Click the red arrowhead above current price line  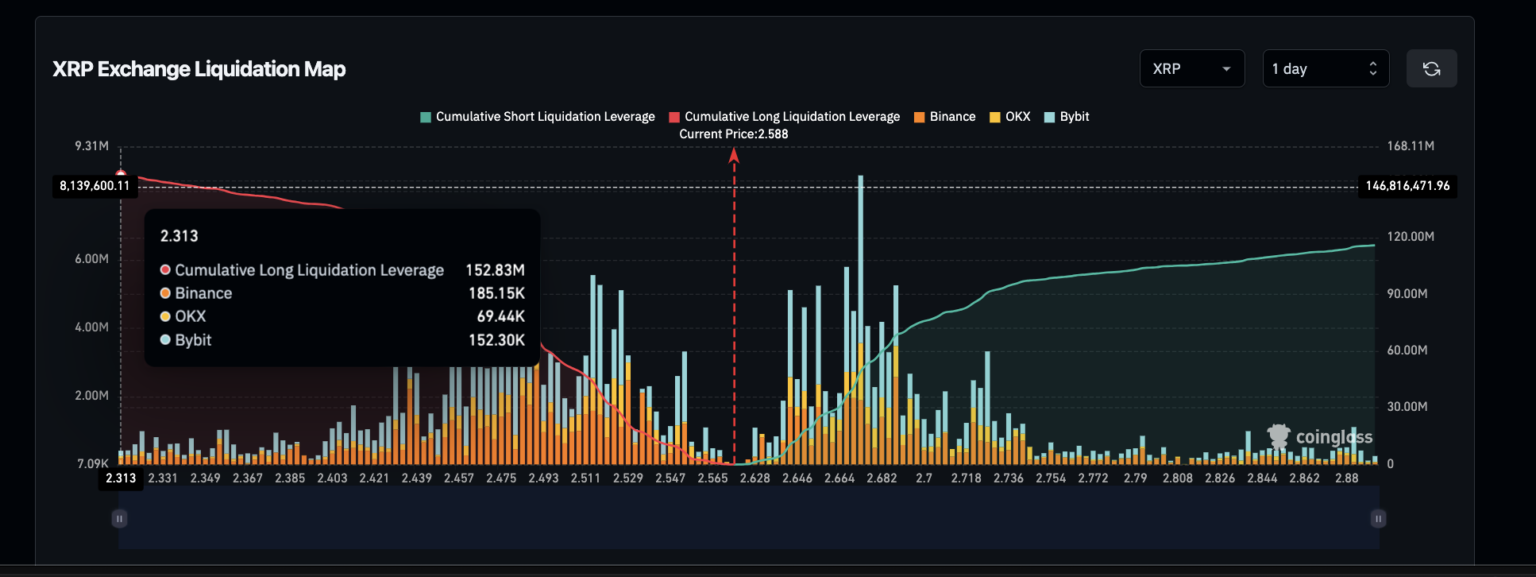[x=734, y=154]
